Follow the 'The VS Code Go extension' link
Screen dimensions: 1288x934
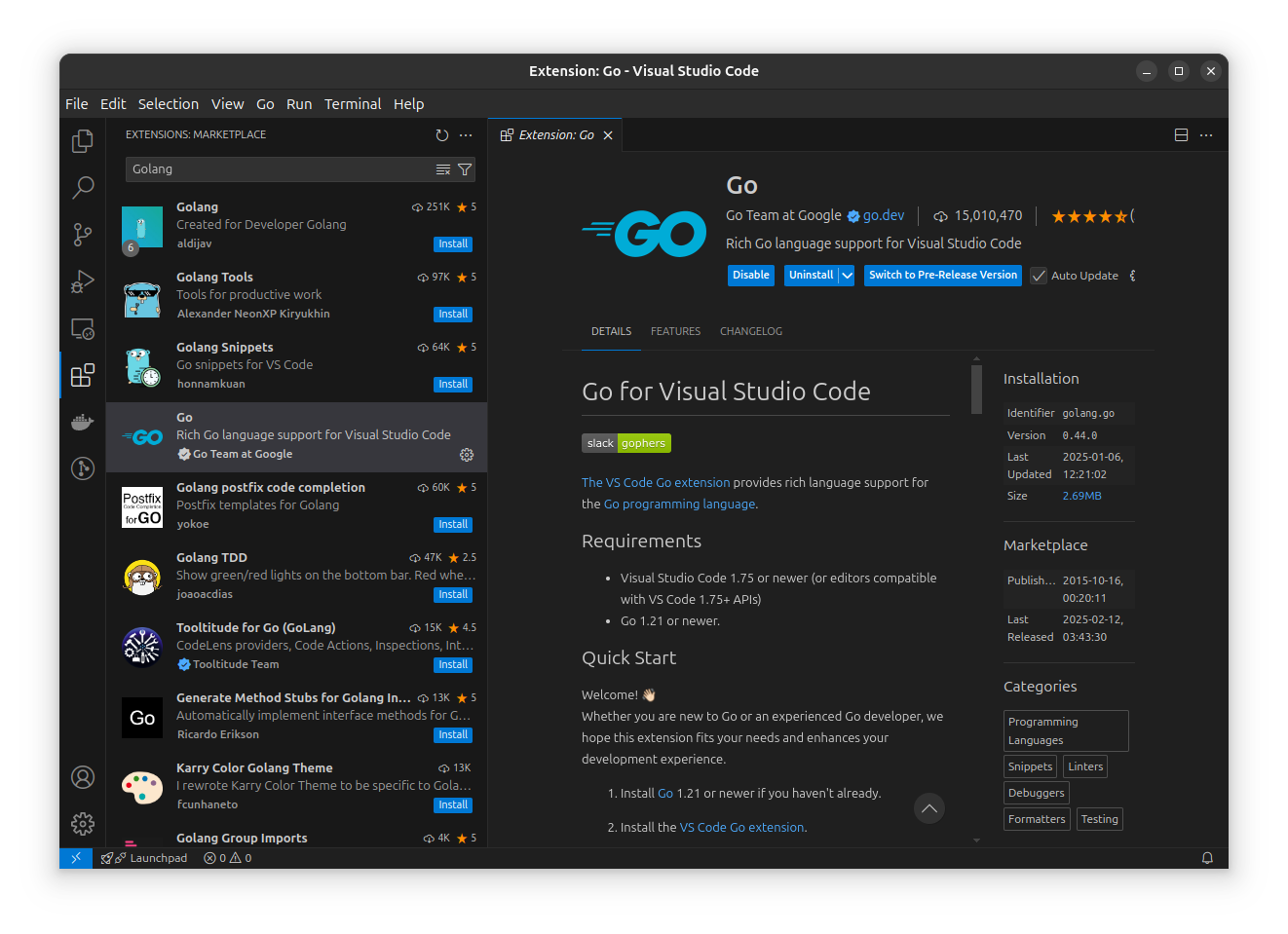[x=656, y=482]
